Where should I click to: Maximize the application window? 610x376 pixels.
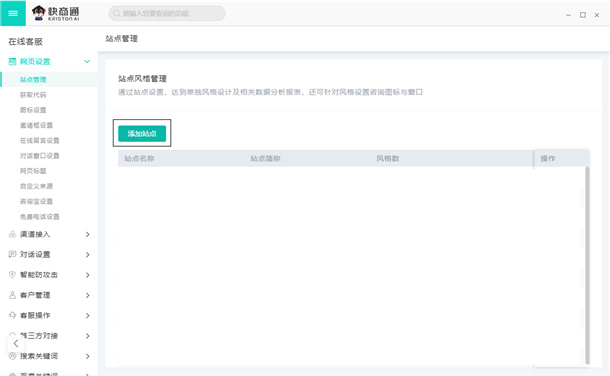[583, 15]
